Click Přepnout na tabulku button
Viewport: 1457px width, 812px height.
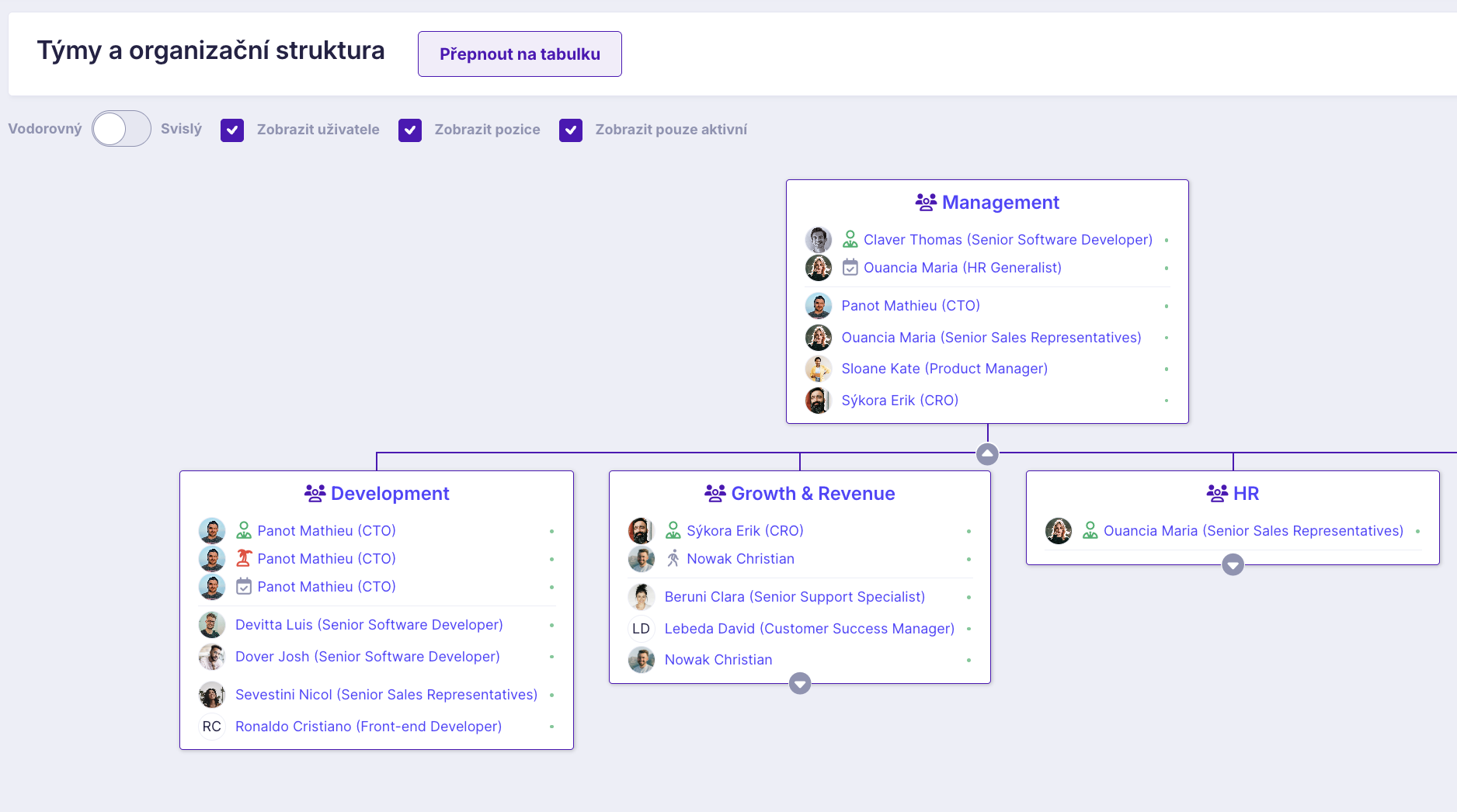[520, 54]
